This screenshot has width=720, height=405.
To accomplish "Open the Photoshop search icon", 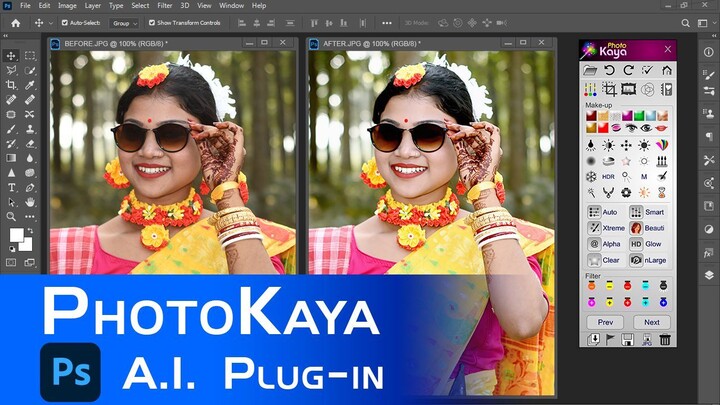I will pos(685,23).
